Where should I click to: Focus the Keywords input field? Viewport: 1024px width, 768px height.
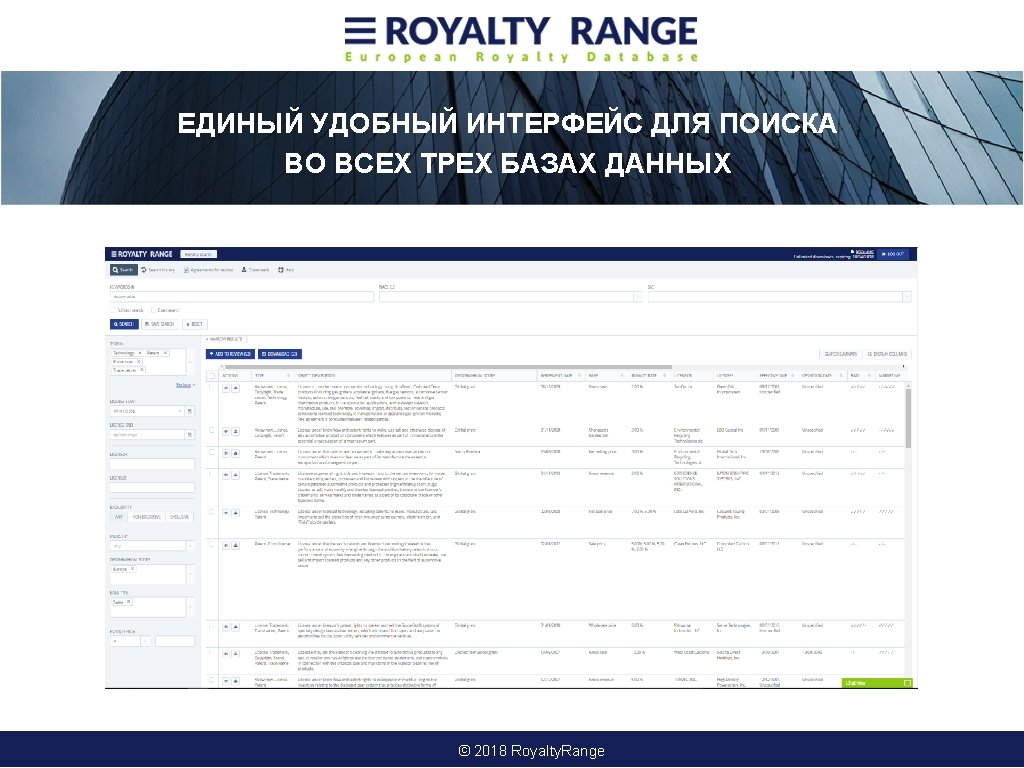coord(242,297)
